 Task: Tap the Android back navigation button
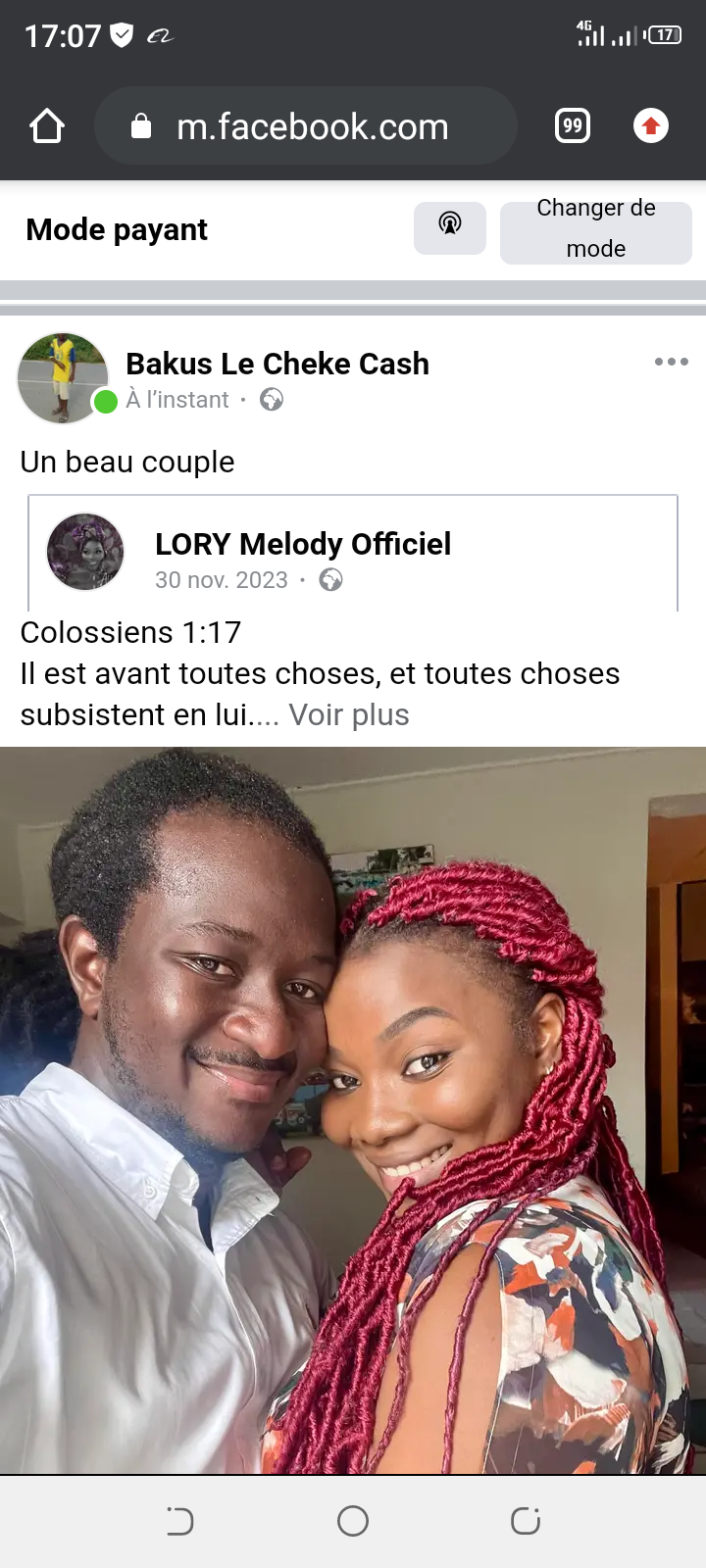[x=180, y=1521]
